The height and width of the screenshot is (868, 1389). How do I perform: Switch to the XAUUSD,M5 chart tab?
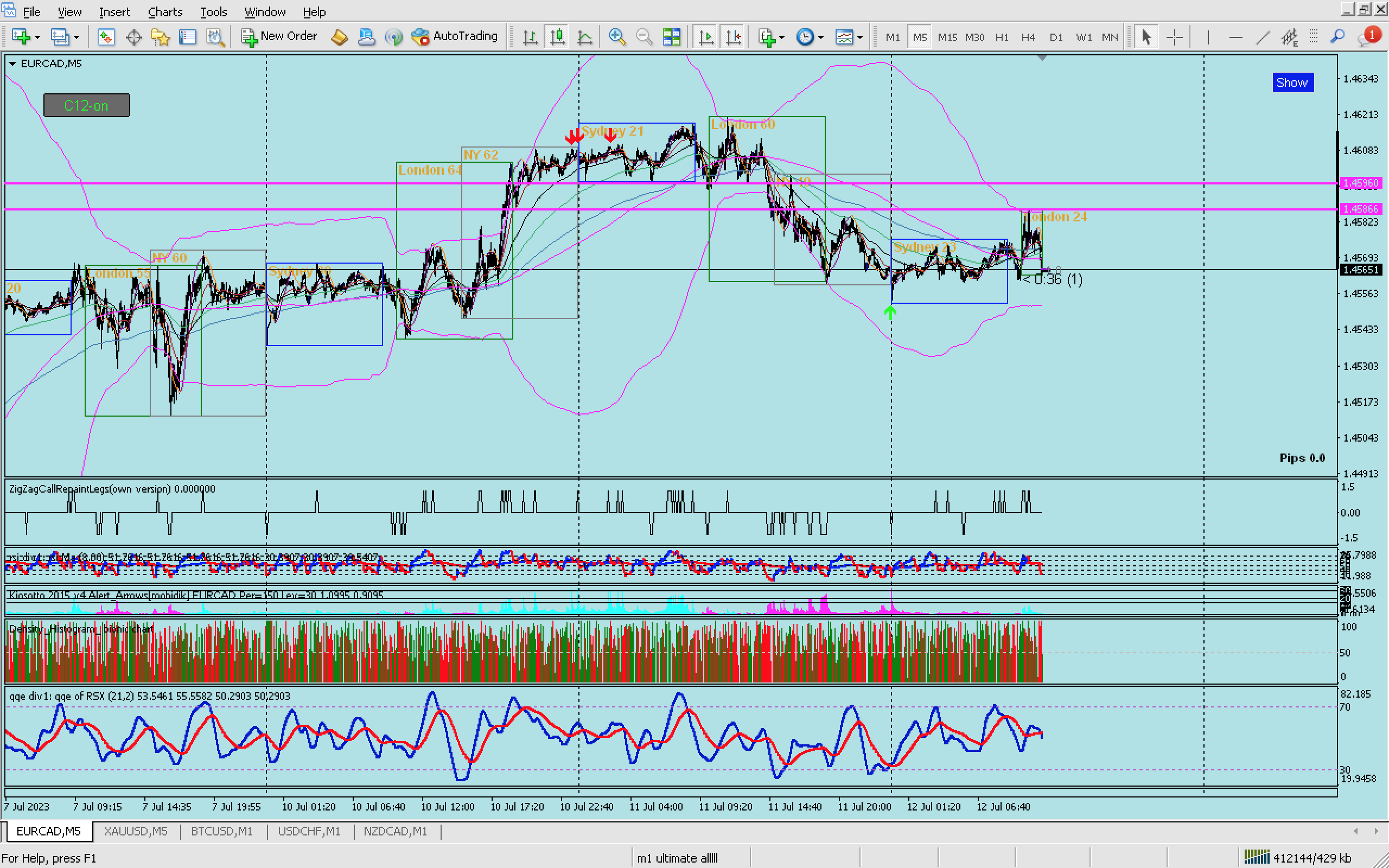[136, 831]
